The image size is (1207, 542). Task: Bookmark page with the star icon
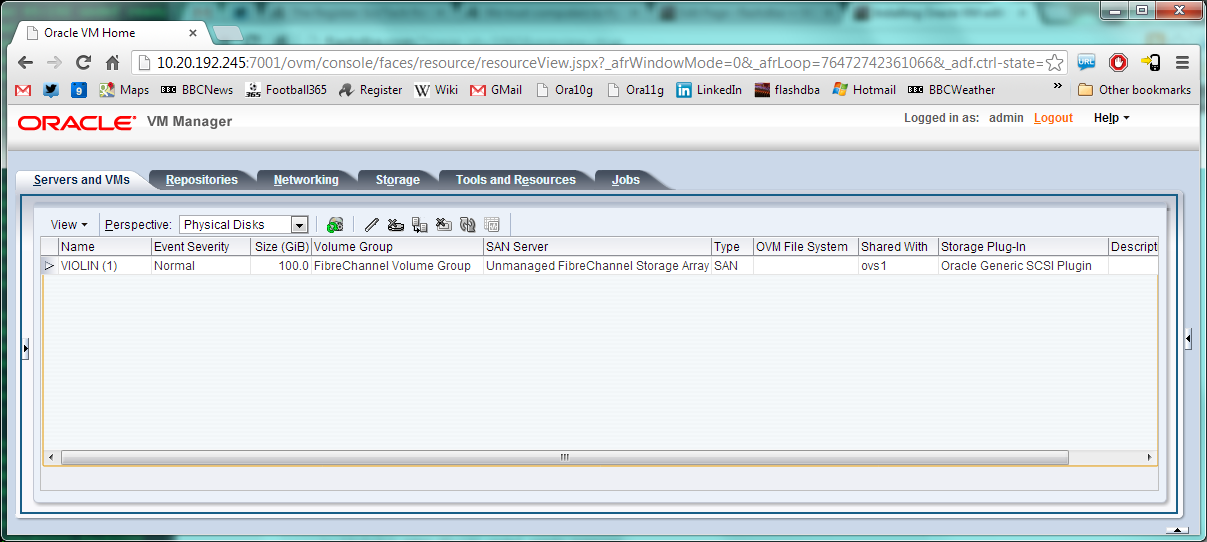click(x=1054, y=62)
